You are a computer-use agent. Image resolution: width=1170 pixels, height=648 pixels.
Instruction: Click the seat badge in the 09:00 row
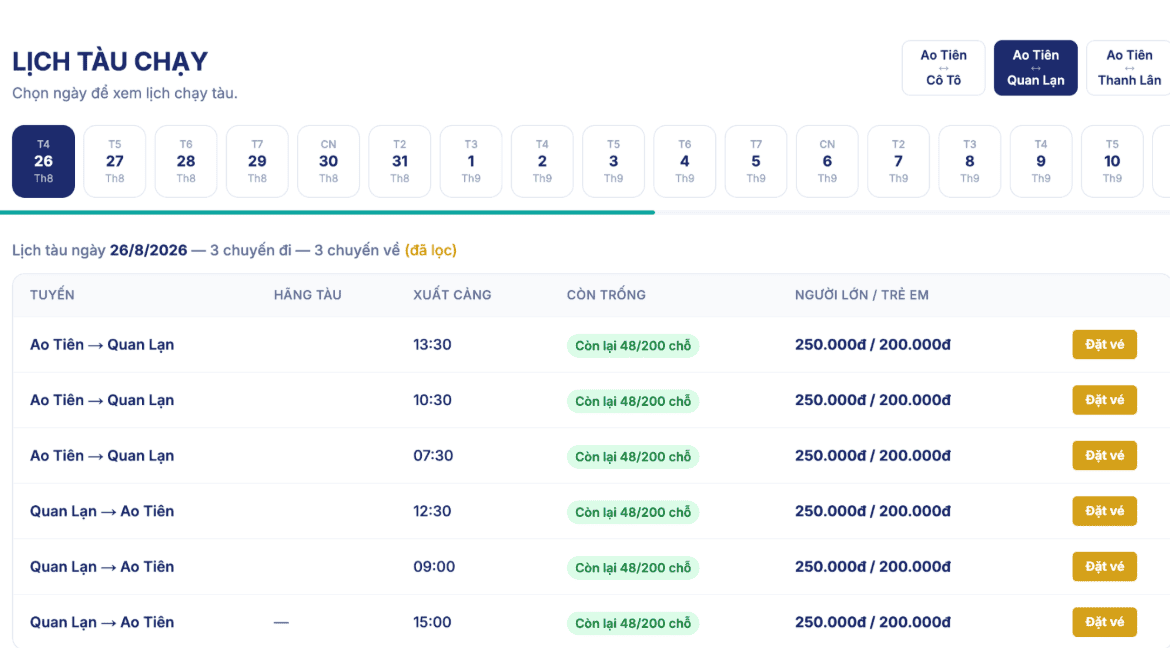pyautogui.click(x=633, y=567)
